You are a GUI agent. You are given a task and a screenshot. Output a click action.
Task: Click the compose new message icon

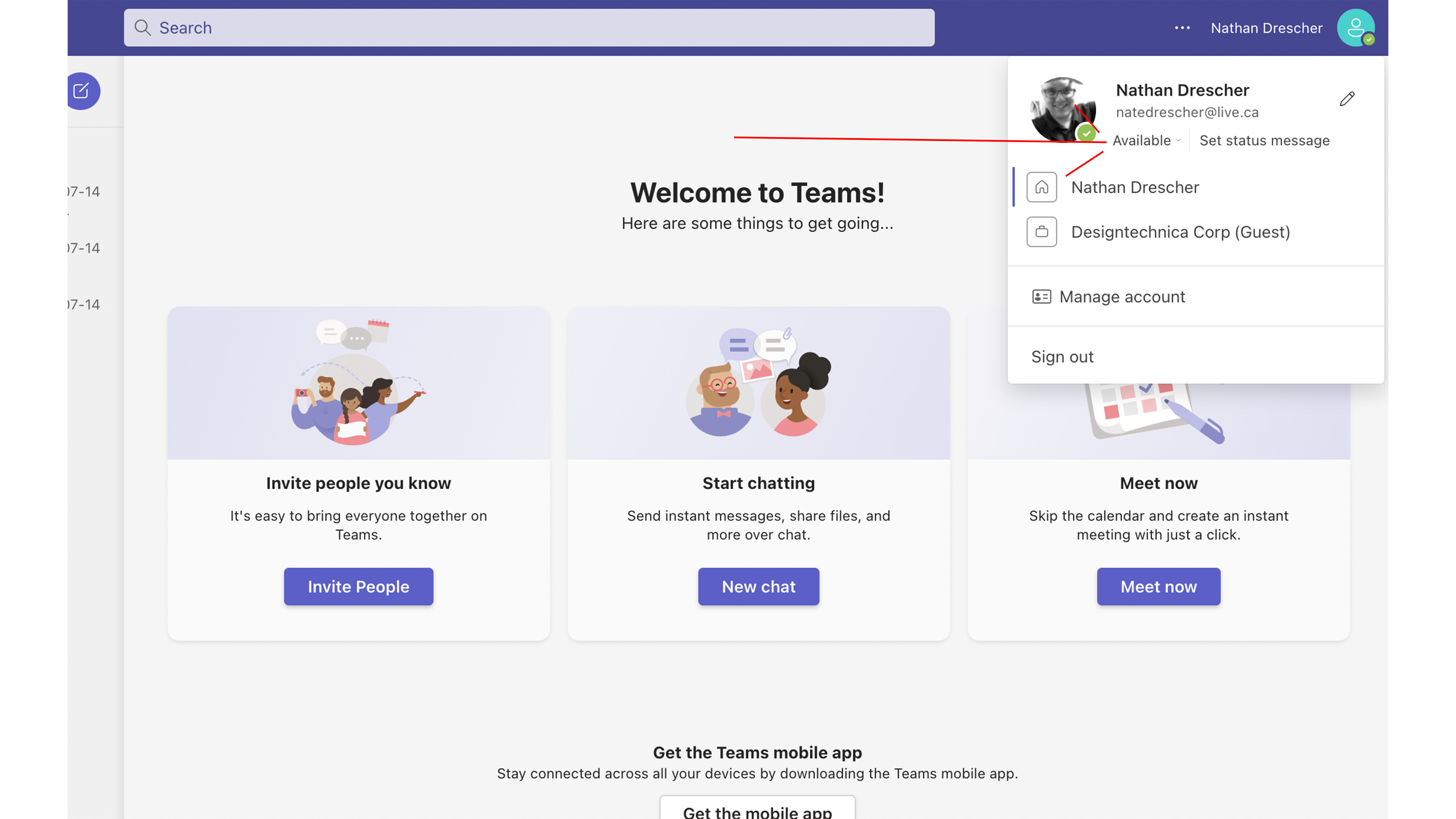[82, 91]
